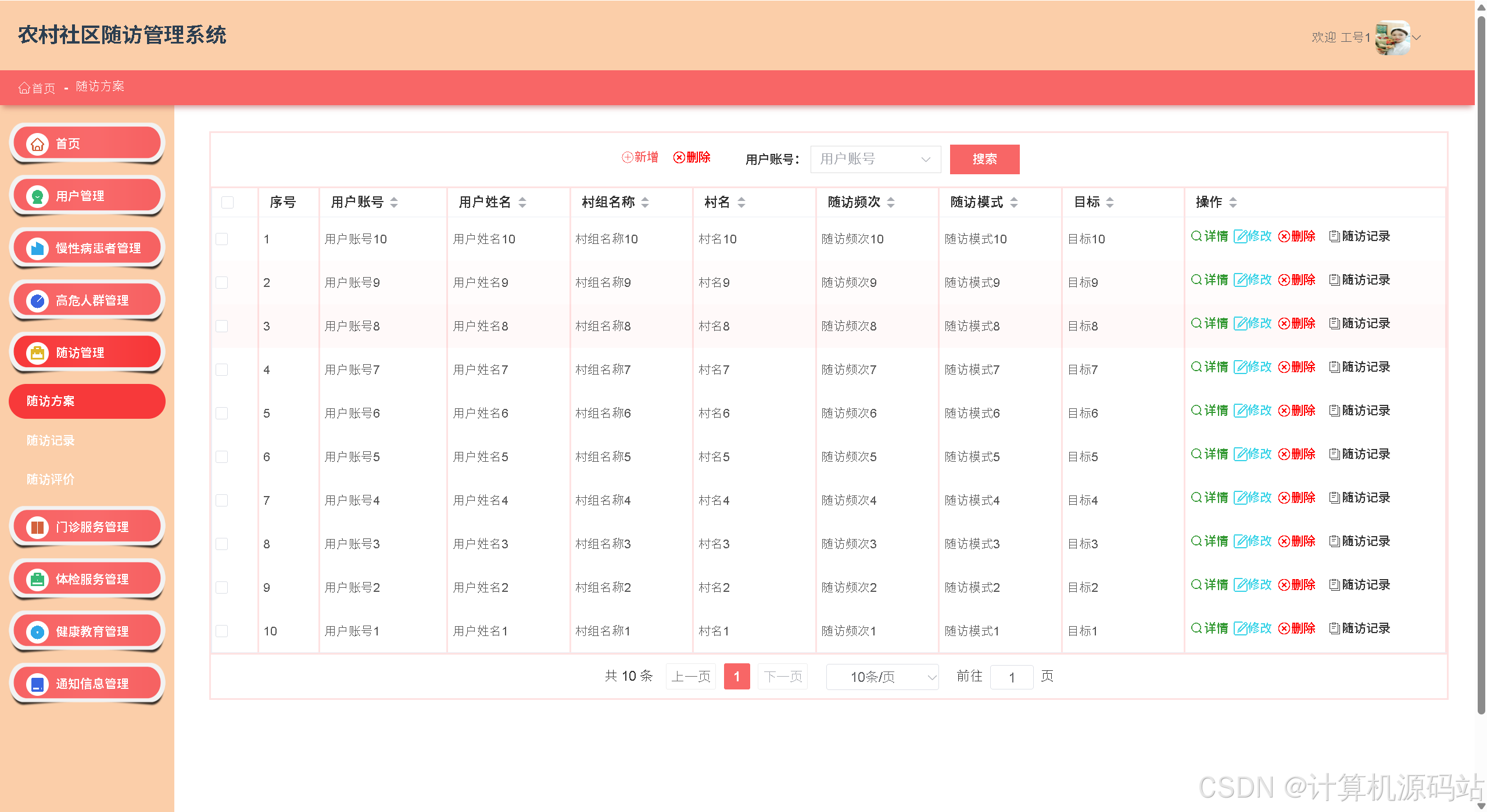Screen dimensions: 1487x812
Task: Check the checkbox for row 用户账号1
Action: point(221,631)
